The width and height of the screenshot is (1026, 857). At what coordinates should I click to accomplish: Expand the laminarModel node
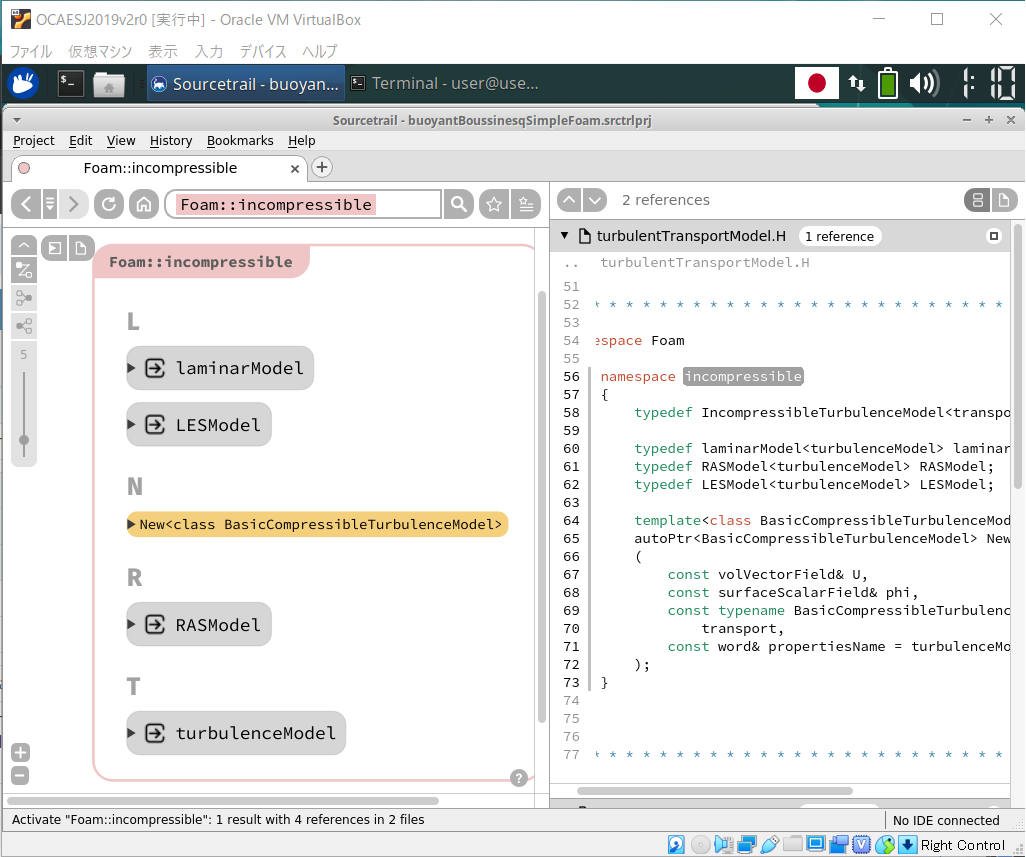tap(131, 368)
